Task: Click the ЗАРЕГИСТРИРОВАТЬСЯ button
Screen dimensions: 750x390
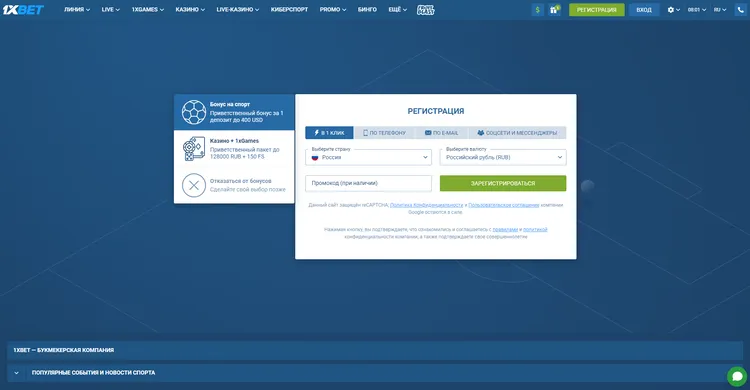Action: [503, 183]
